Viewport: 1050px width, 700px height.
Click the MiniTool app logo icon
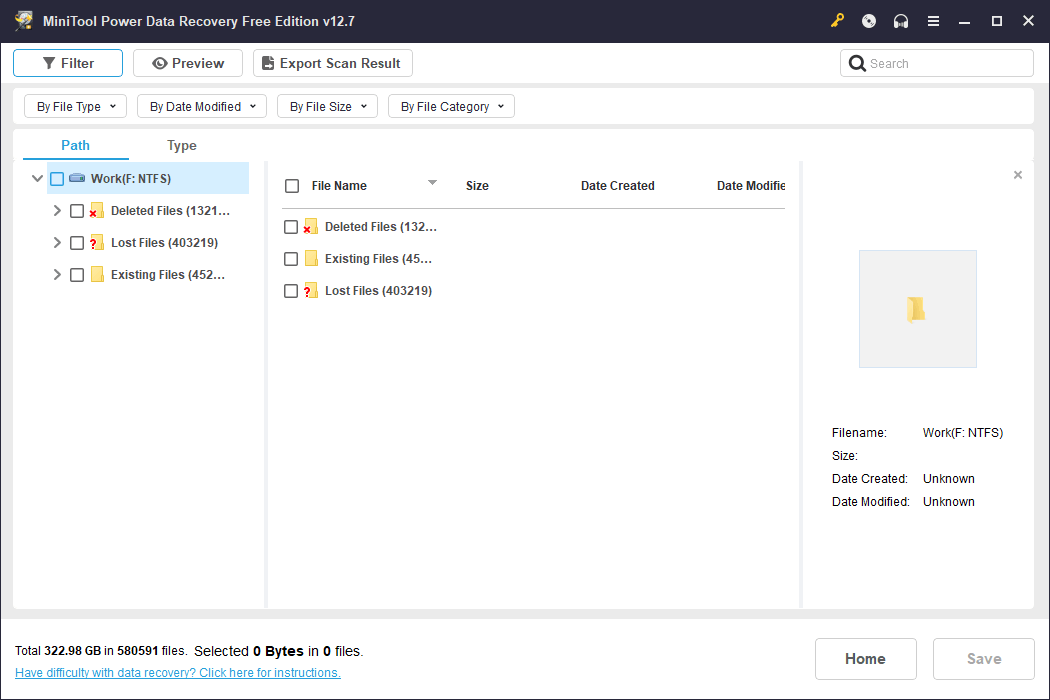pos(24,21)
